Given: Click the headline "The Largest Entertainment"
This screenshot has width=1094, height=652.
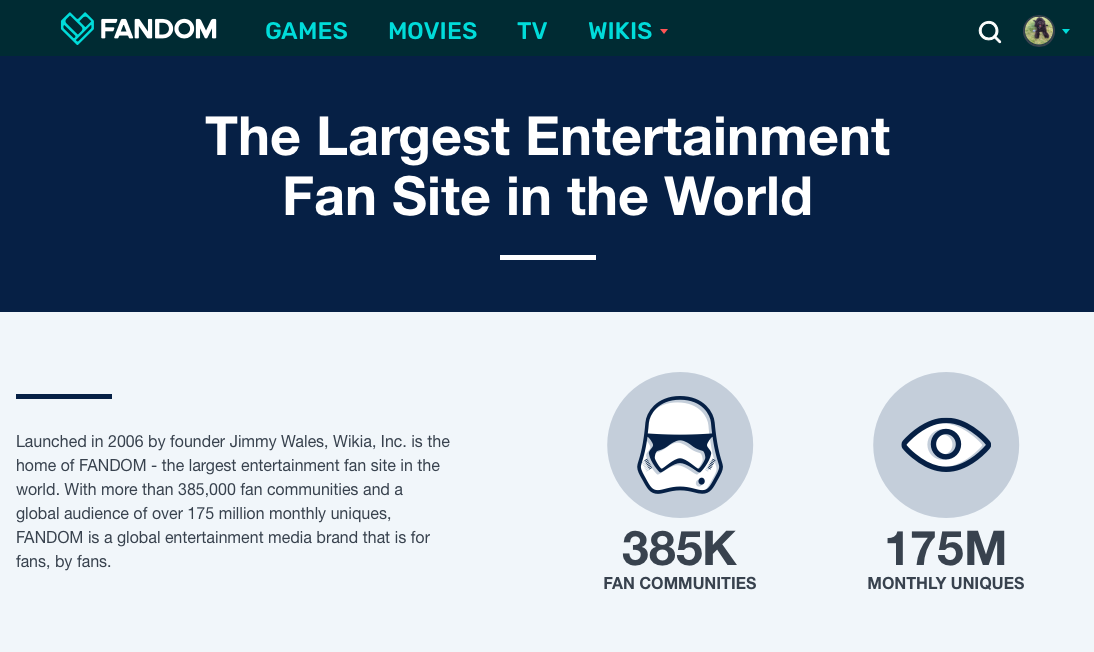Looking at the screenshot, I should (547, 137).
